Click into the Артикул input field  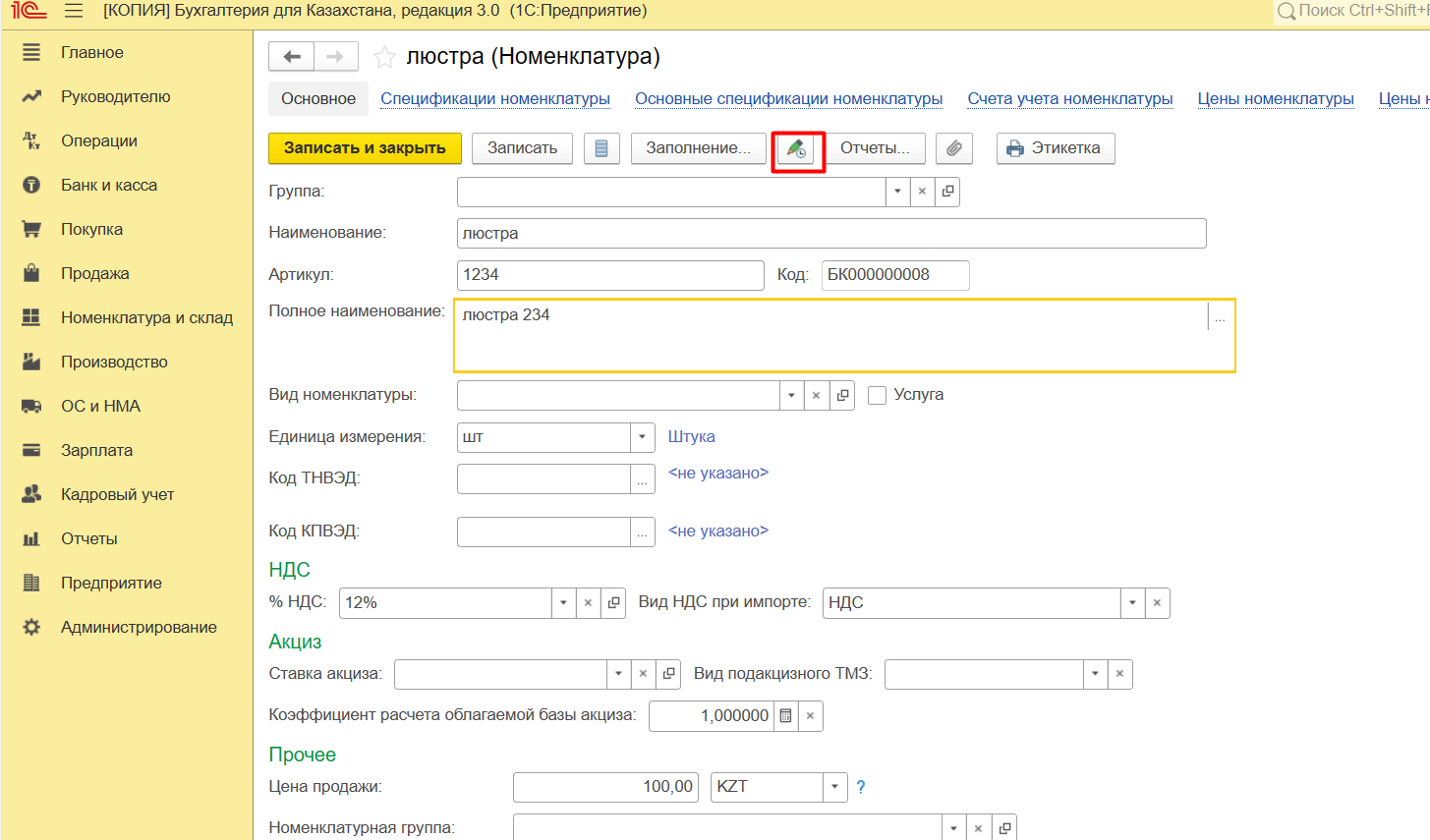coord(609,275)
